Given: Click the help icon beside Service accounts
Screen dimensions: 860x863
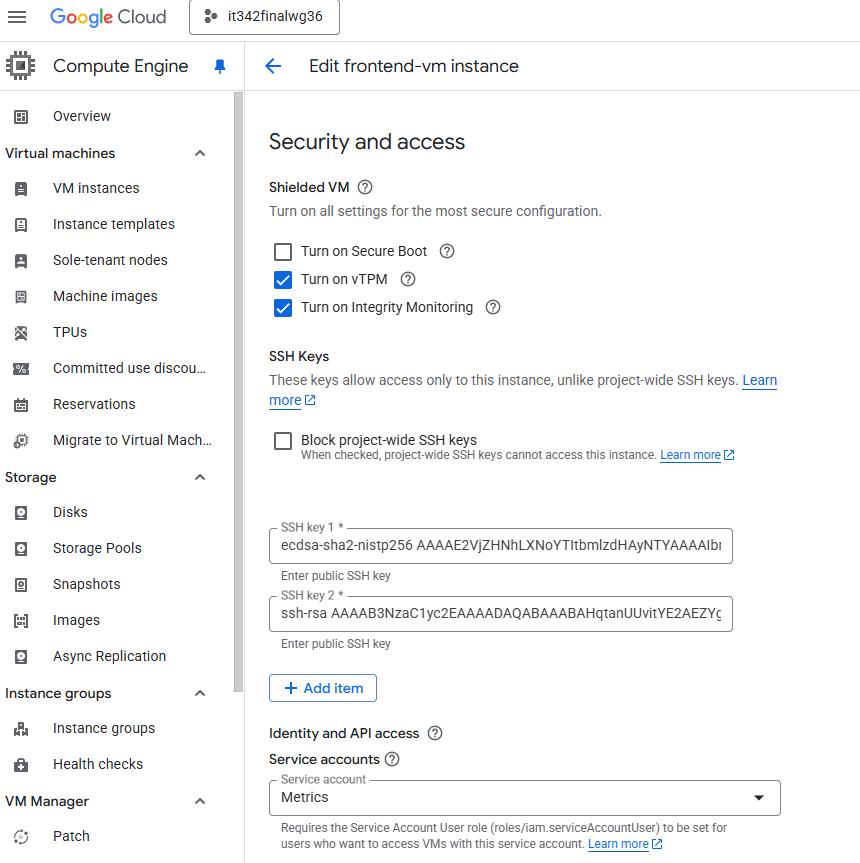Looking at the screenshot, I should coord(392,759).
